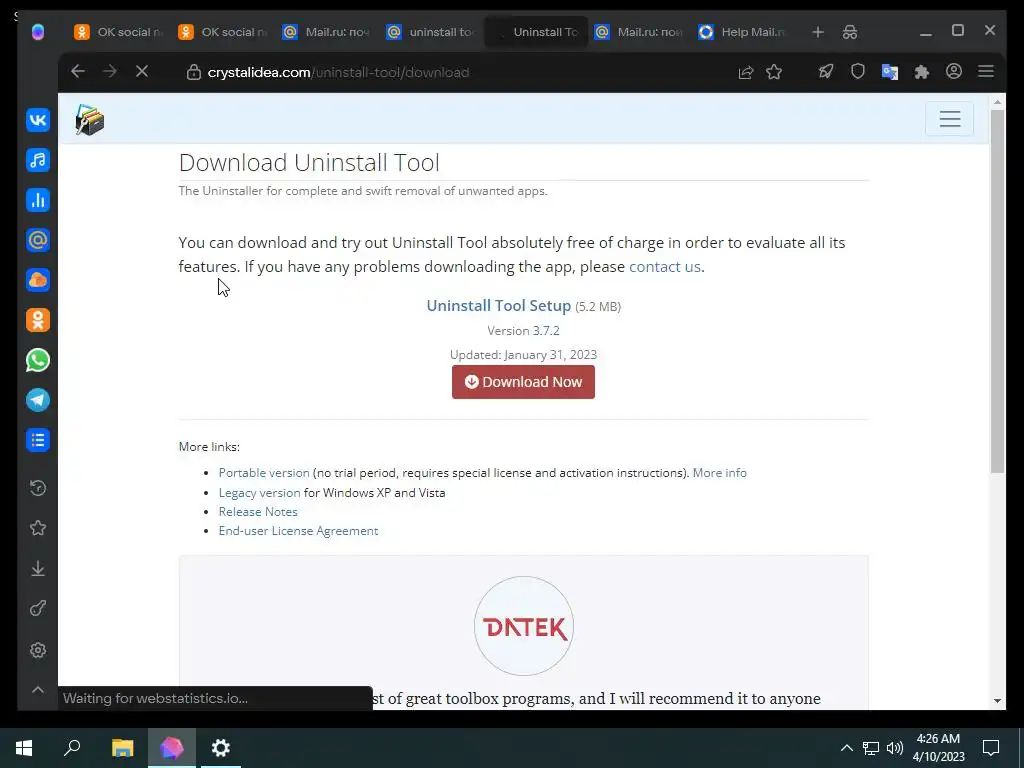This screenshot has width=1024, height=768.
Task: Open the volume control in tray
Action: click(895, 748)
